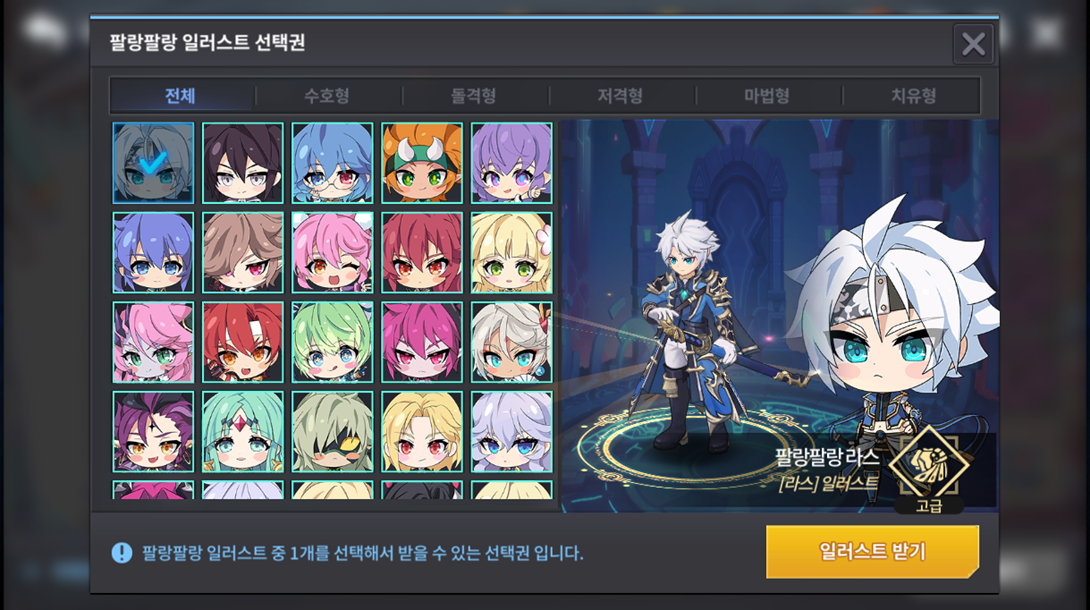Choose the teal-haired character with red gem
The width and height of the screenshot is (1090, 610).
(x=243, y=432)
